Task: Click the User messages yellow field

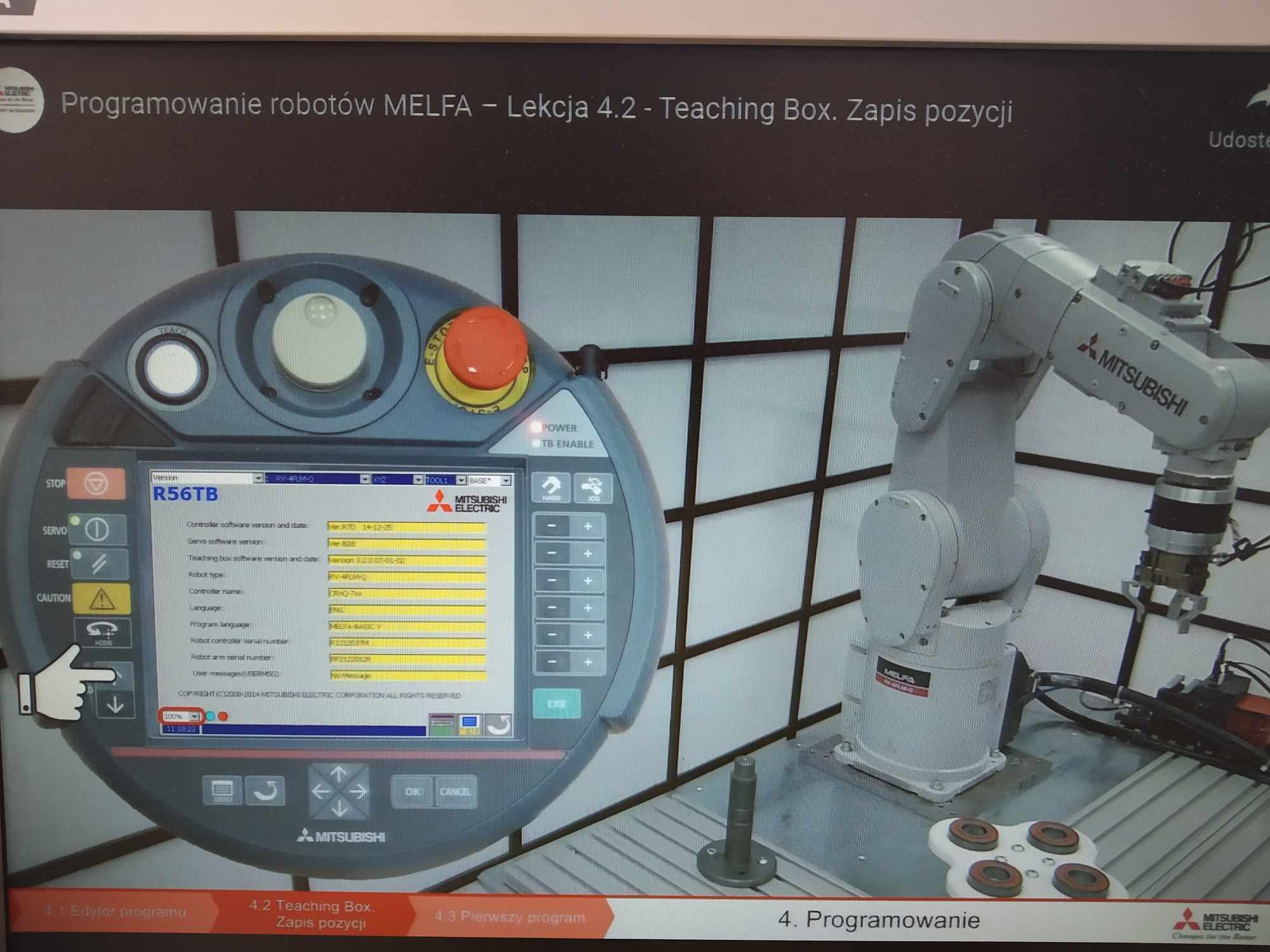Action: coord(408,675)
